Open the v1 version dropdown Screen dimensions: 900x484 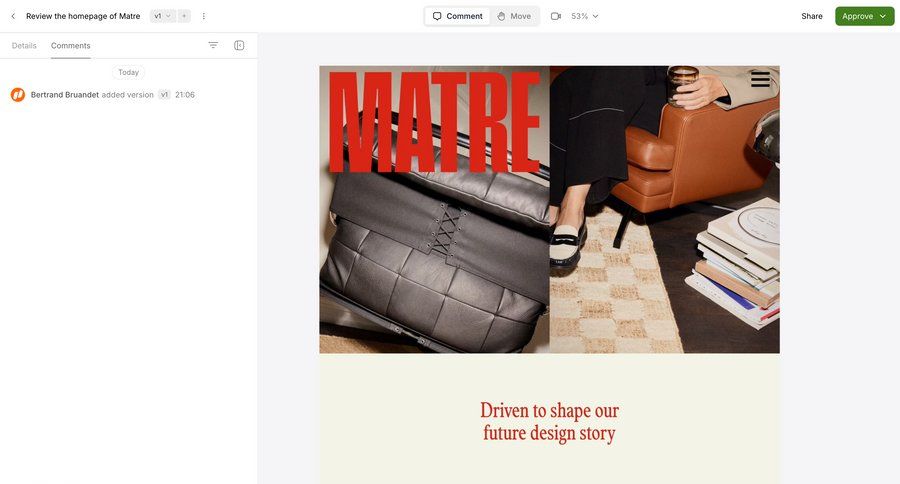162,16
